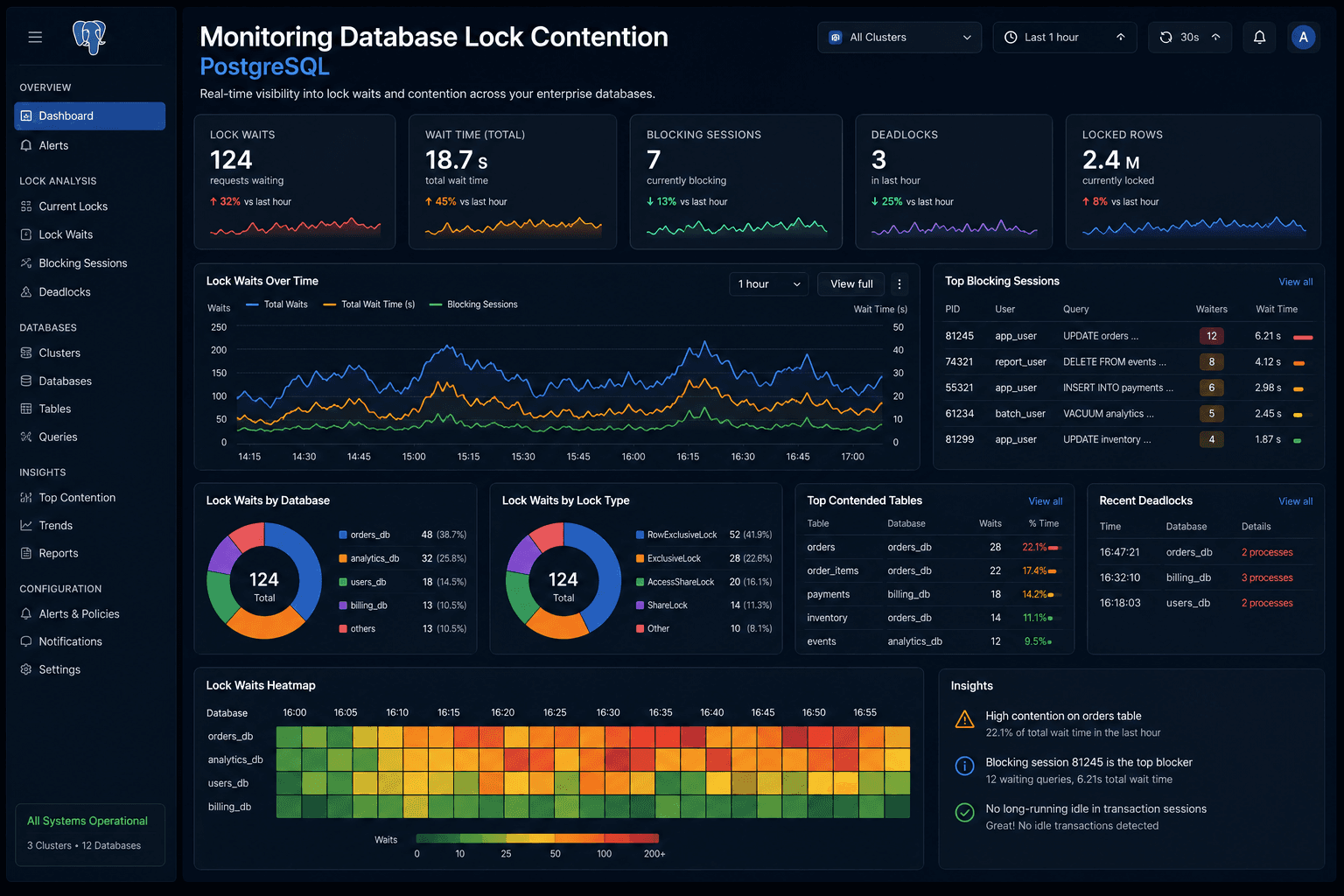Screen dimensions: 1344x896
Task: Click the Reports document icon in the sidebar
Action: pyautogui.click(x=26, y=553)
